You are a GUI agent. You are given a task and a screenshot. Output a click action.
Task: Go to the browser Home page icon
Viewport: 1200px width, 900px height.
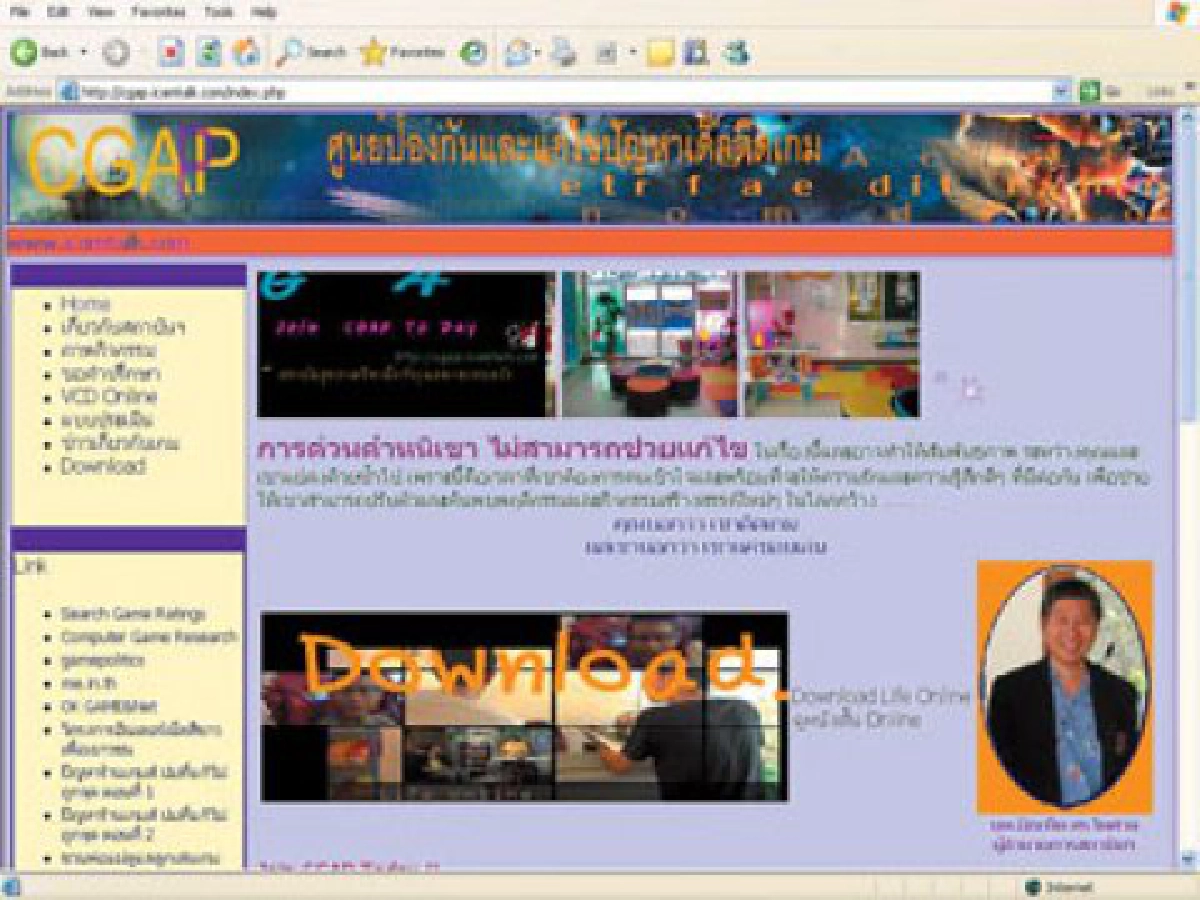(x=247, y=53)
